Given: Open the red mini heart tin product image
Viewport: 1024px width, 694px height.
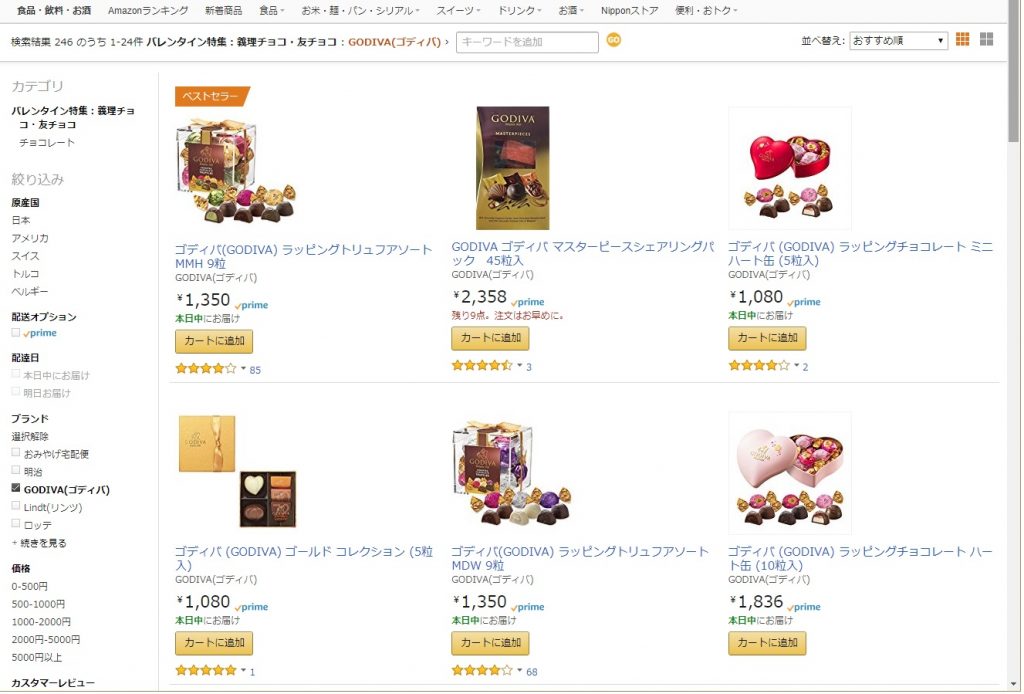Looking at the screenshot, I should point(790,168).
